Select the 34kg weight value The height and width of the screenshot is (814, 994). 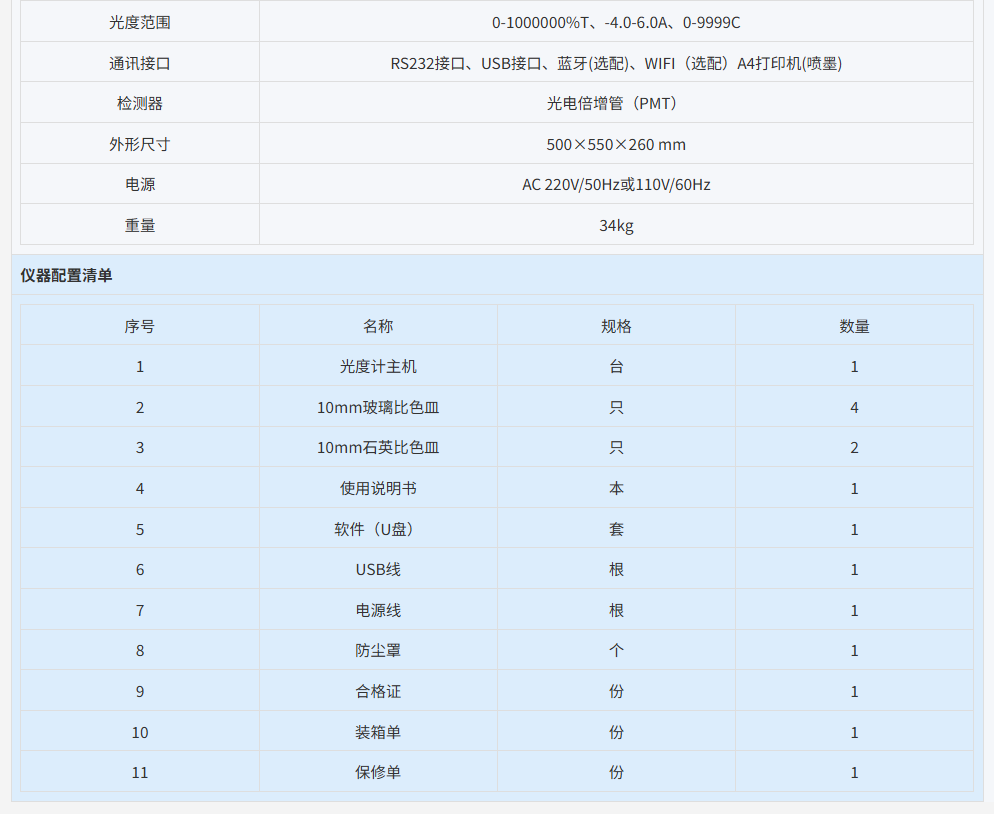pyautogui.click(x=616, y=225)
